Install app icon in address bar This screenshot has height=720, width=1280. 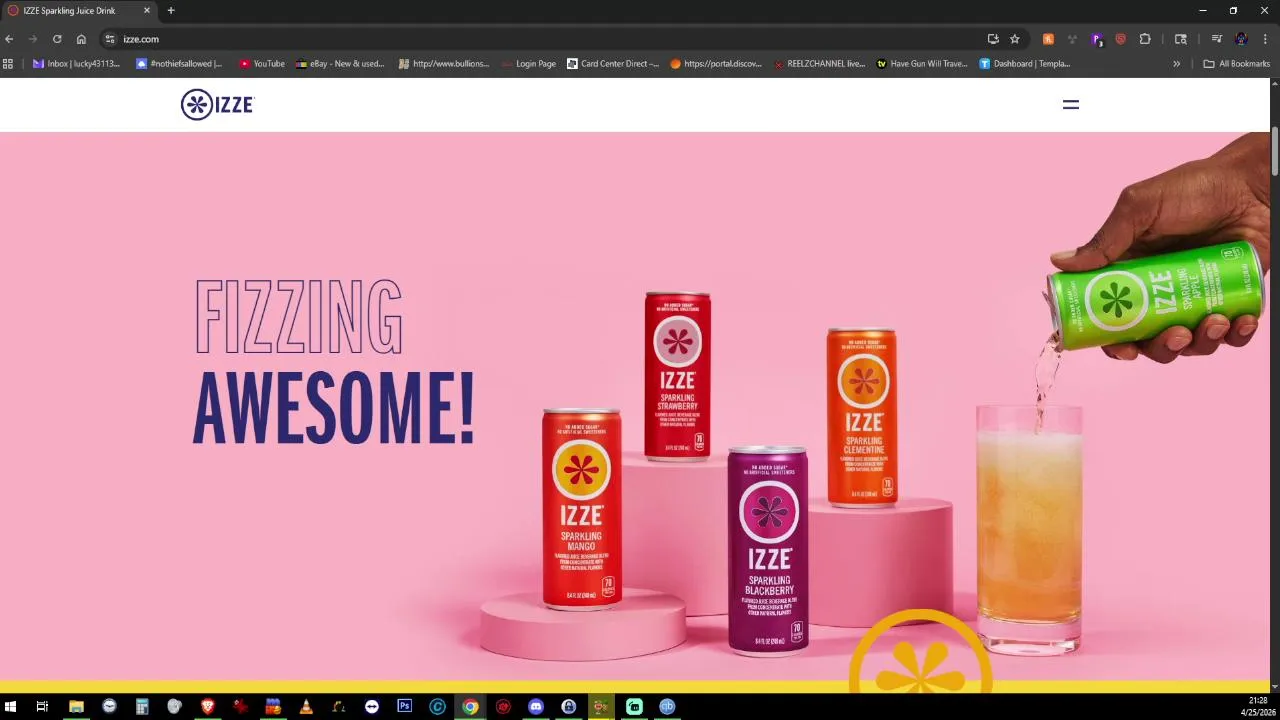[x=993, y=39]
